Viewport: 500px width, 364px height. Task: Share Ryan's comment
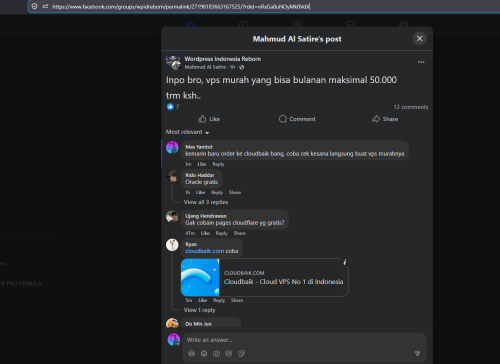237,300
